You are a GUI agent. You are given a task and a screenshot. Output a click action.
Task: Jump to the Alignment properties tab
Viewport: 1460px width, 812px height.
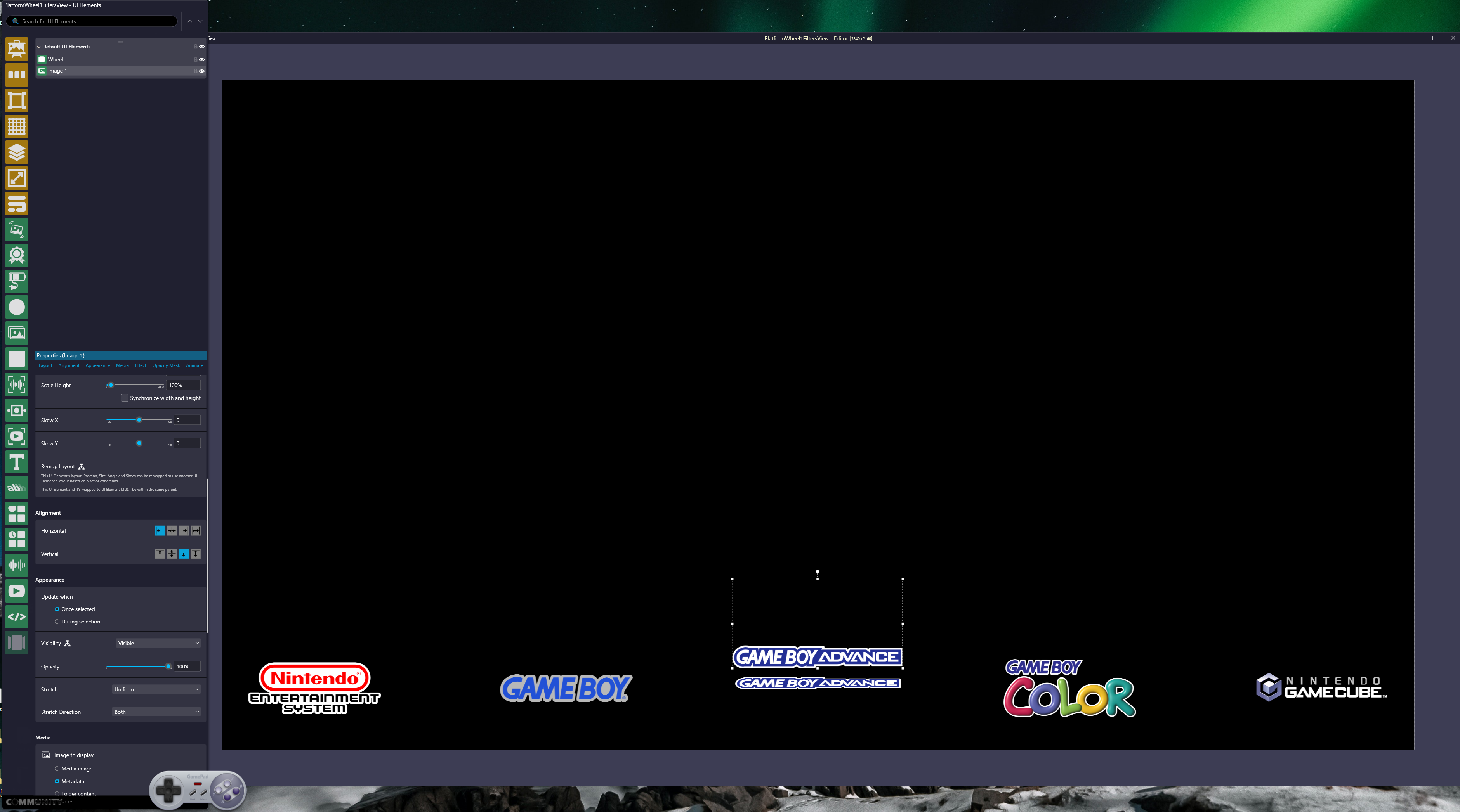(69, 366)
